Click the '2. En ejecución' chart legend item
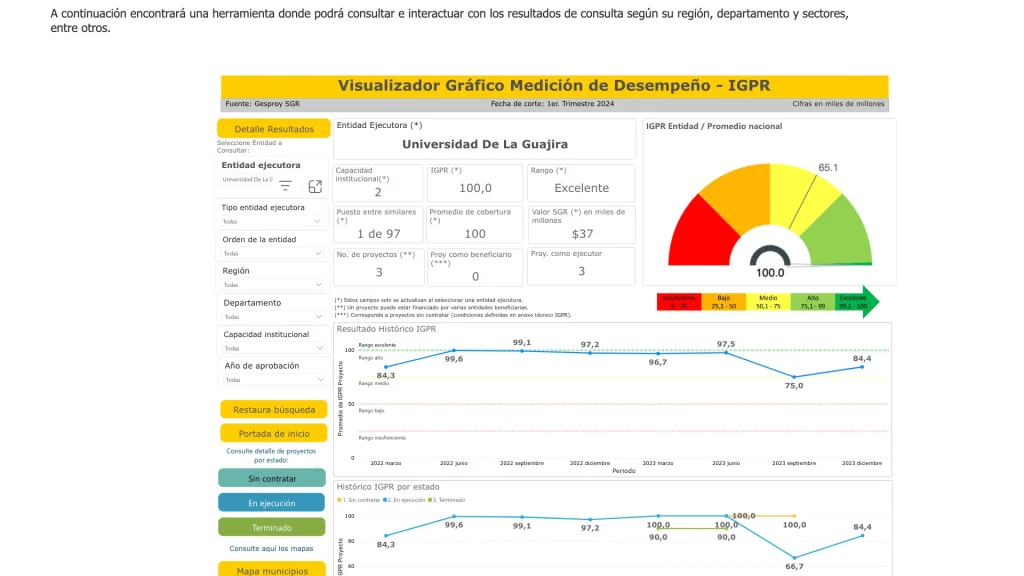 pyautogui.click(x=404, y=500)
